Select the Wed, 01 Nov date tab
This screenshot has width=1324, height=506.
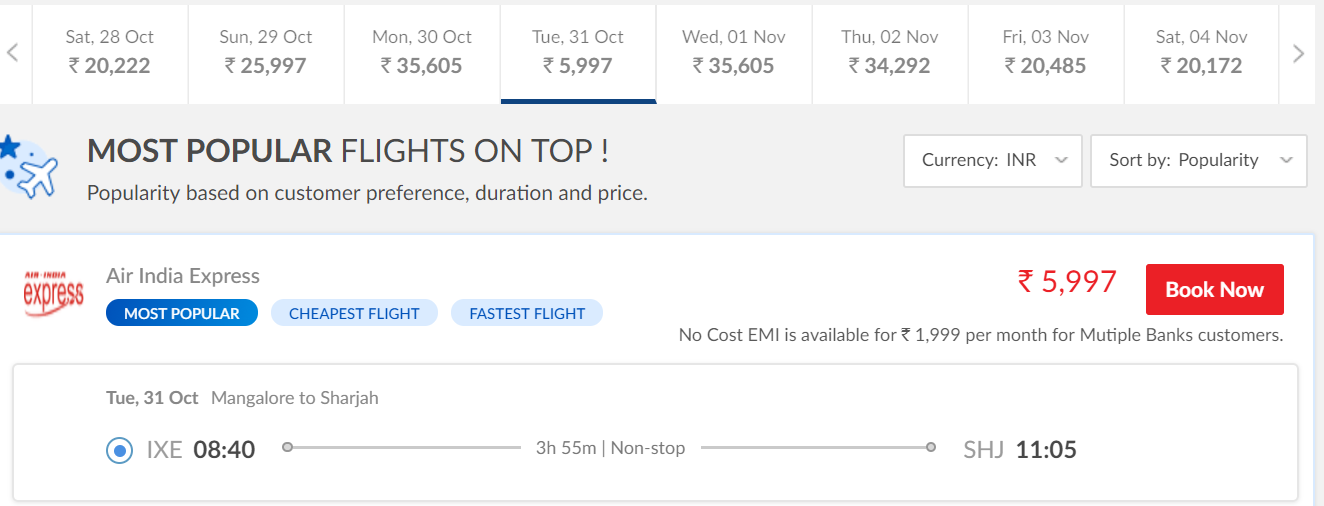734,52
